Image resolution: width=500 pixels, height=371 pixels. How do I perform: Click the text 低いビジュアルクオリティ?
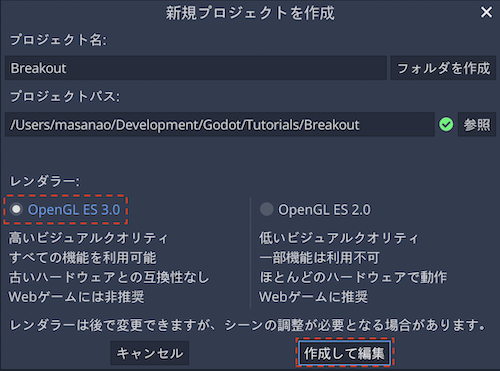click(339, 238)
